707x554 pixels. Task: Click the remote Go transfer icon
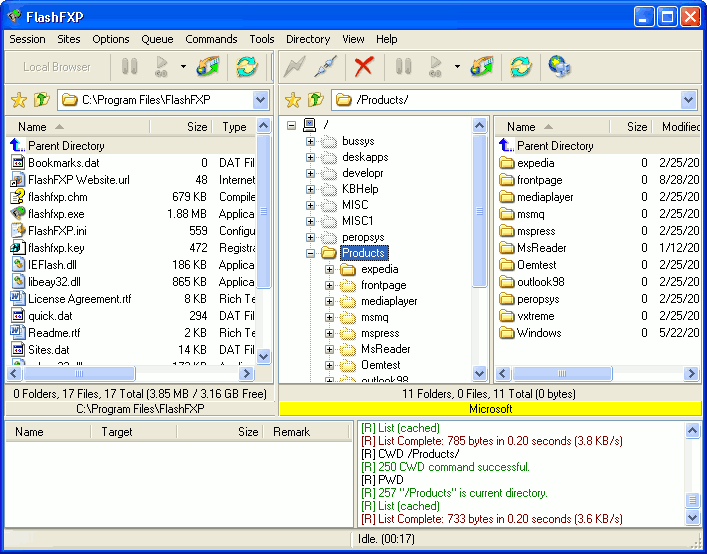(435, 67)
